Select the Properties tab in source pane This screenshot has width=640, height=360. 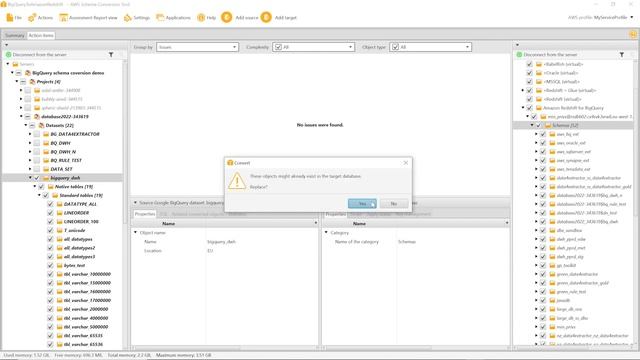[145, 214]
